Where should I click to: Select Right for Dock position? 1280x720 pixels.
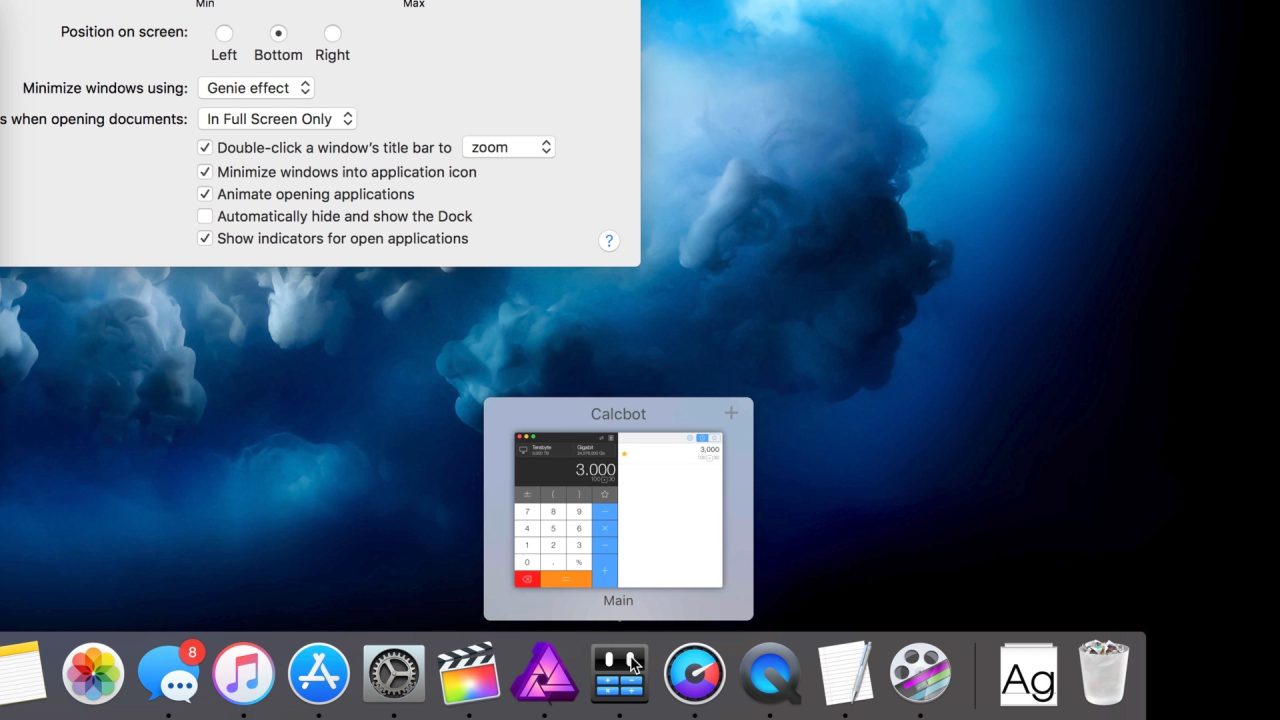coord(332,33)
